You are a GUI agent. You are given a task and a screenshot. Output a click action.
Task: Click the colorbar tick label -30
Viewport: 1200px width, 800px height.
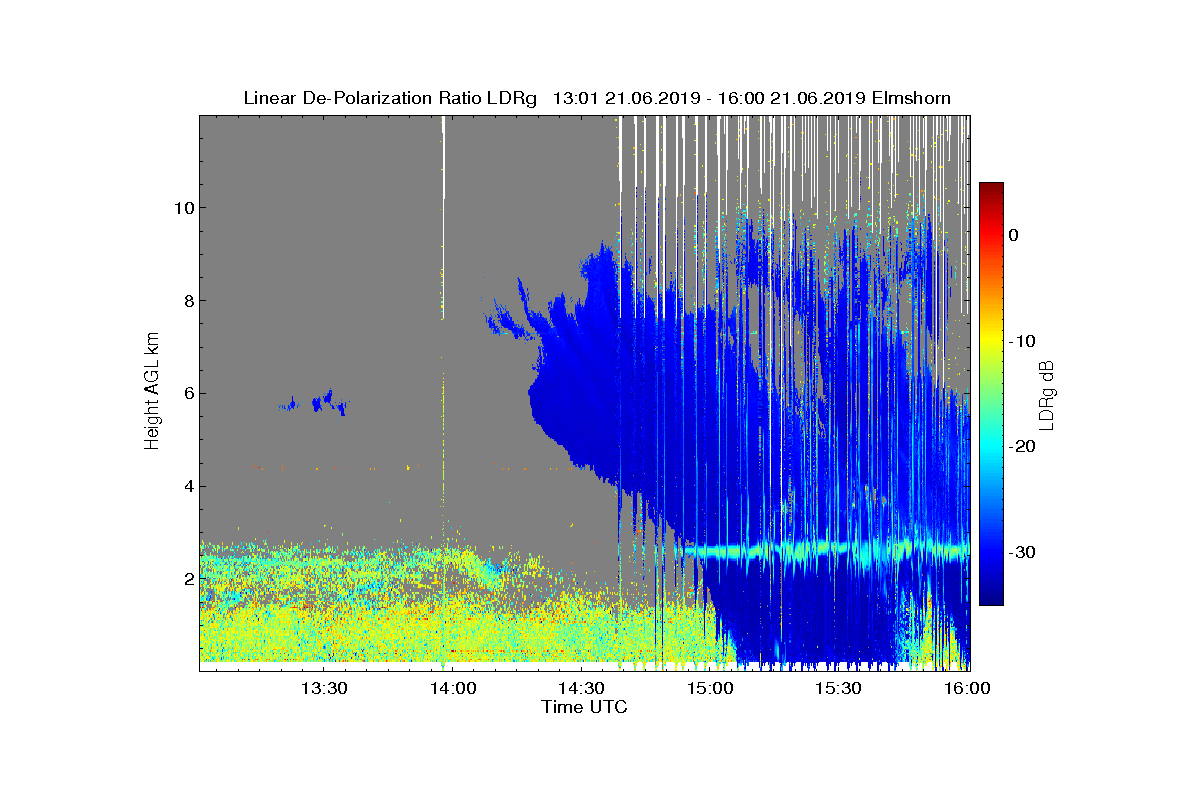(1022, 553)
